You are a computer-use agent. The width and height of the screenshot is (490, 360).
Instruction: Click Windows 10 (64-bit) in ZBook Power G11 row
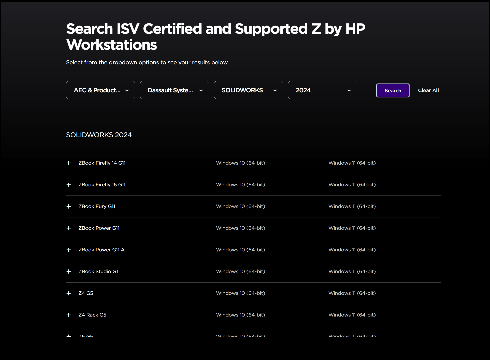[240, 228]
